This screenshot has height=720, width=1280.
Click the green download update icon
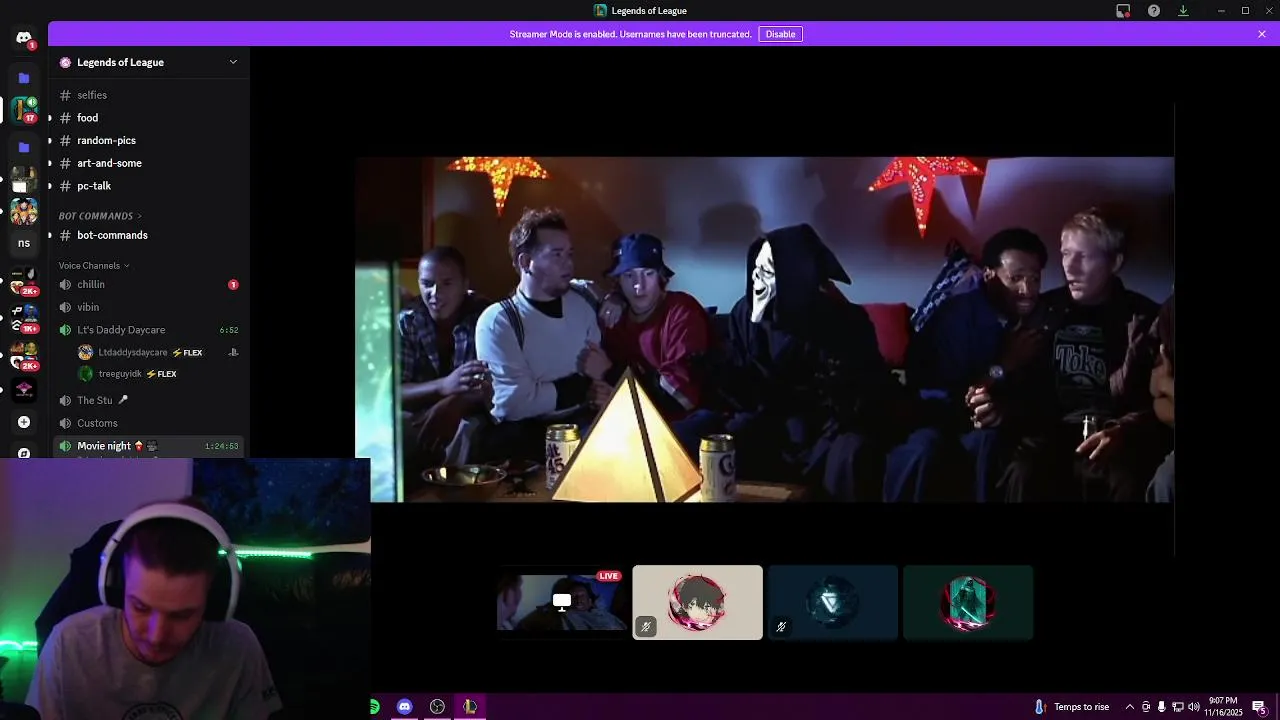point(1183,11)
